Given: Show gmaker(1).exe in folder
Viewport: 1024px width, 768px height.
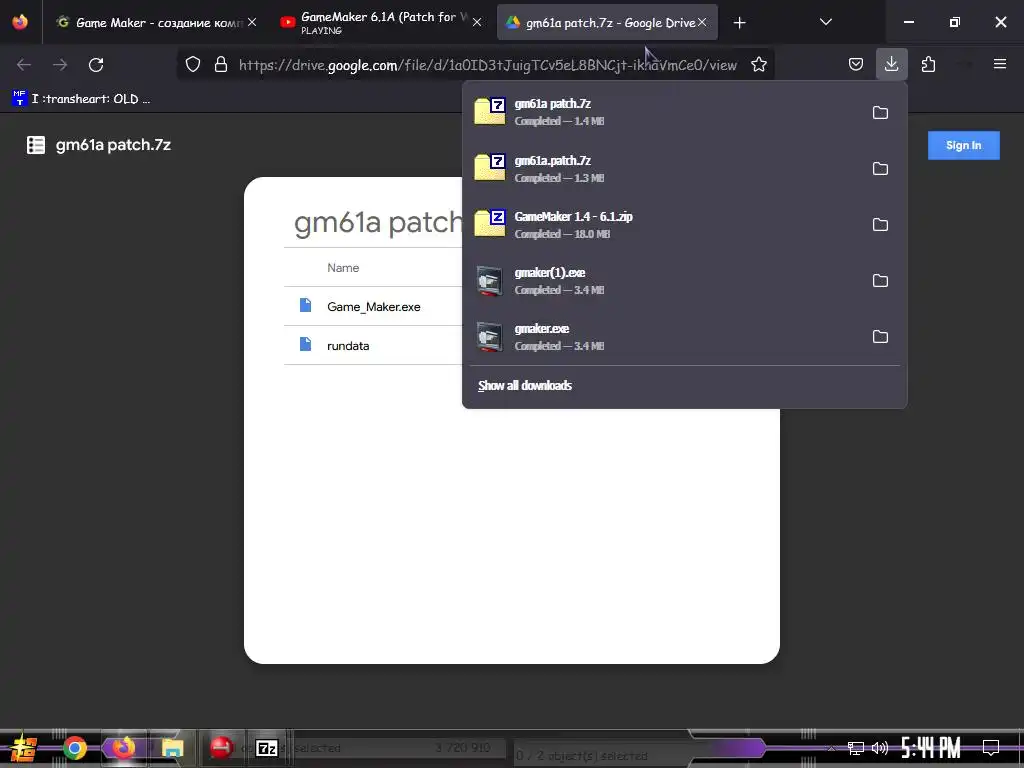Looking at the screenshot, I should (880, 281).
